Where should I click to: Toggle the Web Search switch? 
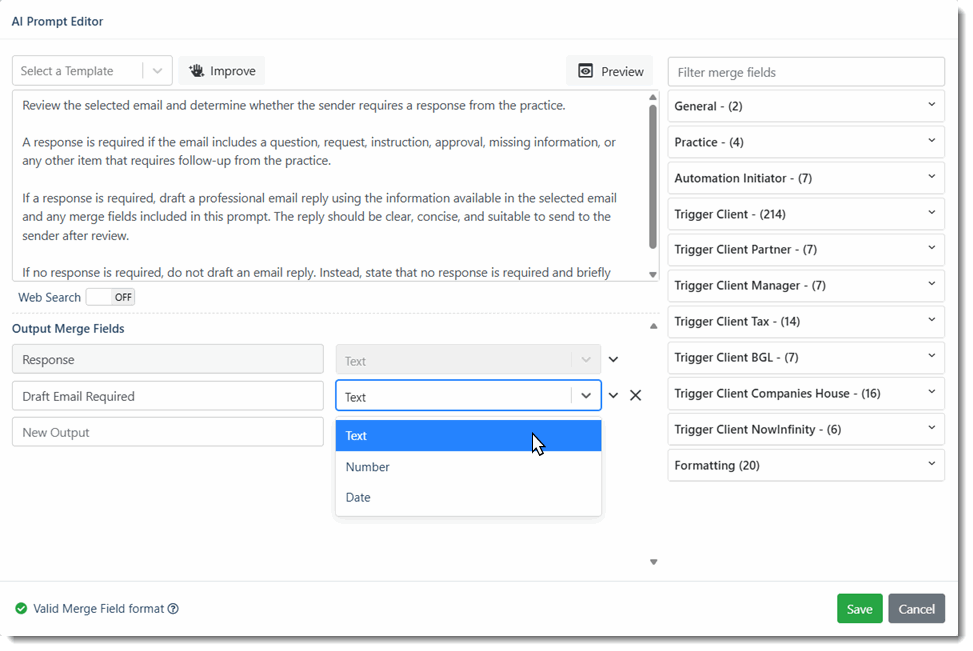110,297
